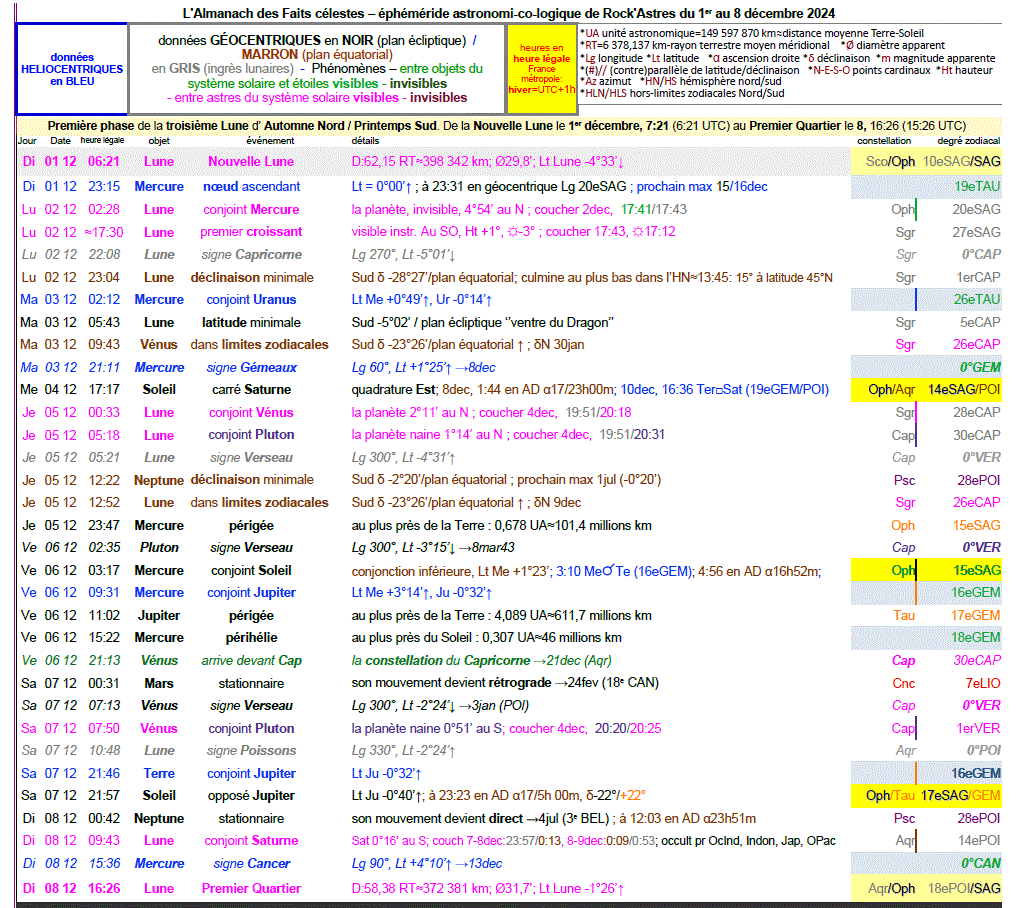Select the "événement" column header

click(x=270, y=140)
